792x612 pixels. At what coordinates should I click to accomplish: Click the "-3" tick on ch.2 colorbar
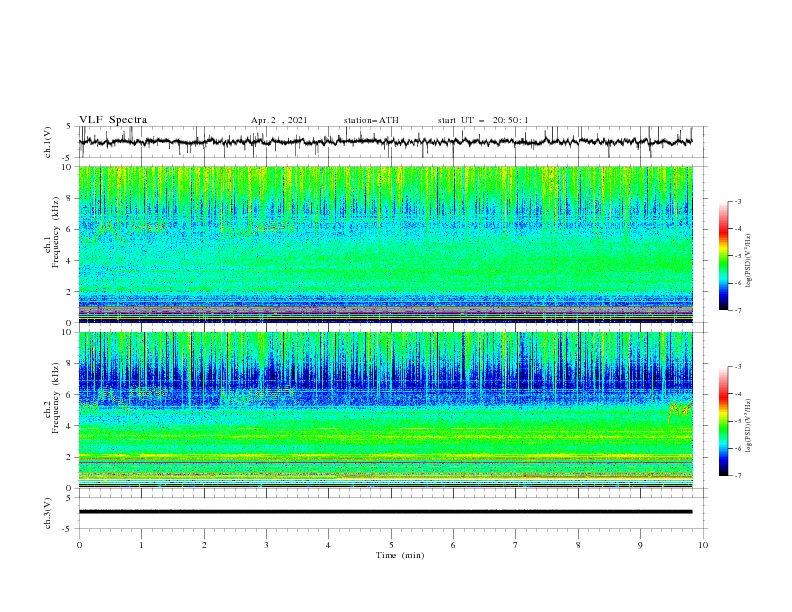[737, 367]
